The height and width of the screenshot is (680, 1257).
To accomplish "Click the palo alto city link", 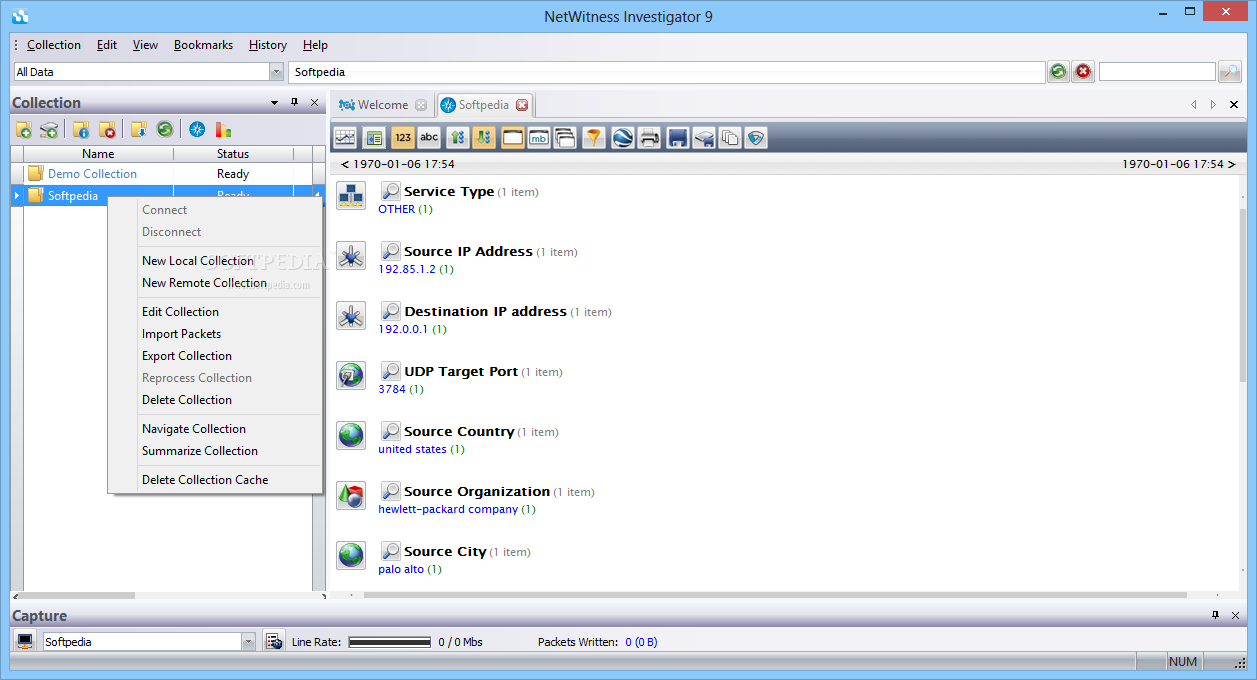I will click(x=401, y=569).
